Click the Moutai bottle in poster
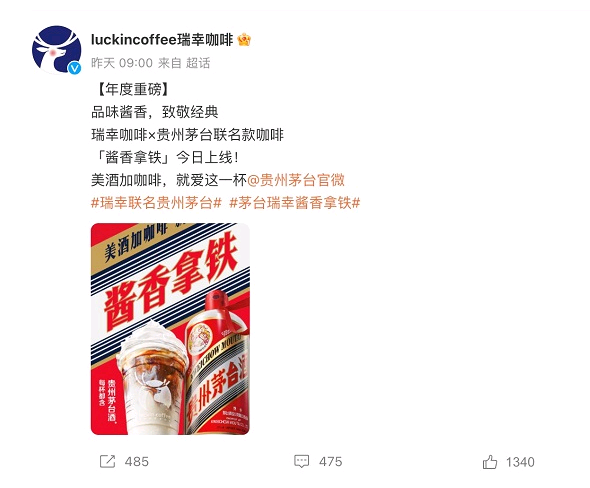 pos(217,363)
